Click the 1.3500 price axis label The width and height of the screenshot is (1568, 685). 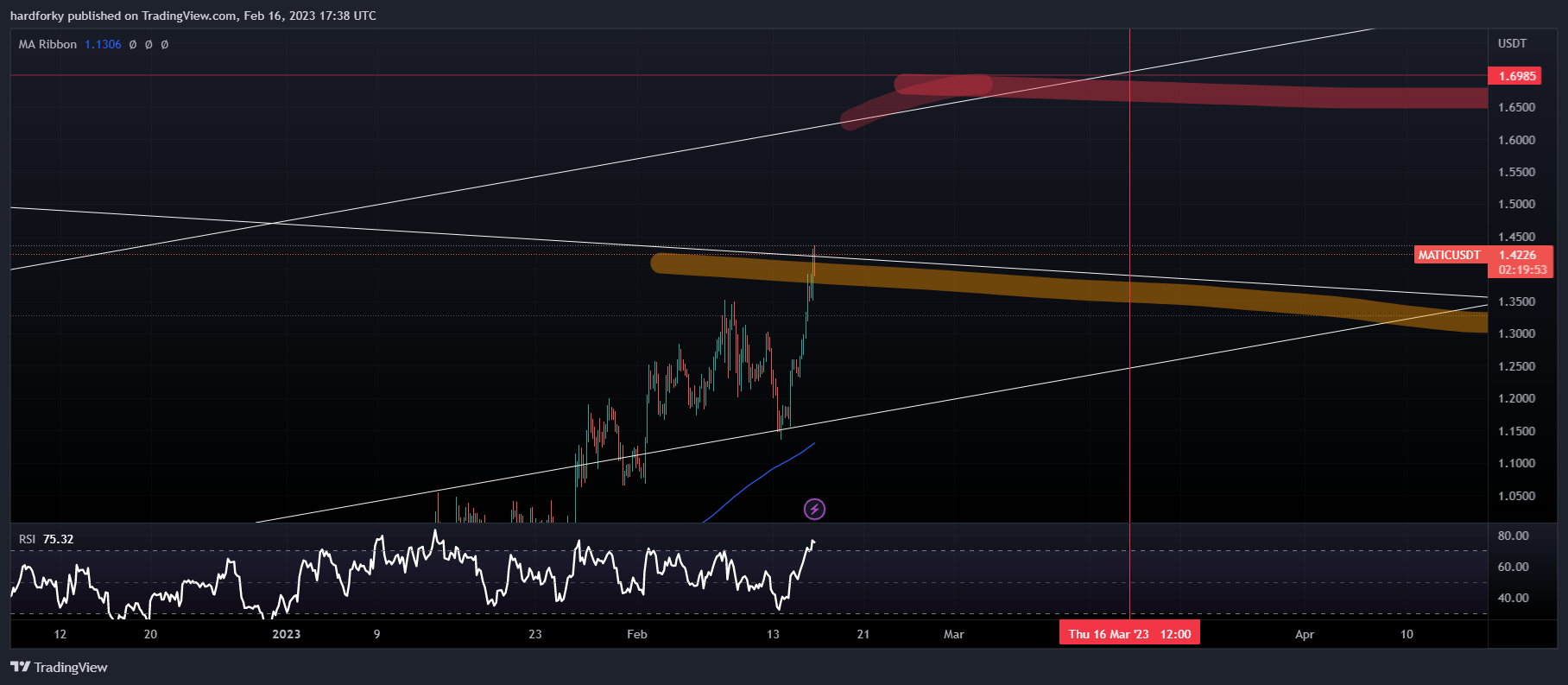click(1517, 301)
